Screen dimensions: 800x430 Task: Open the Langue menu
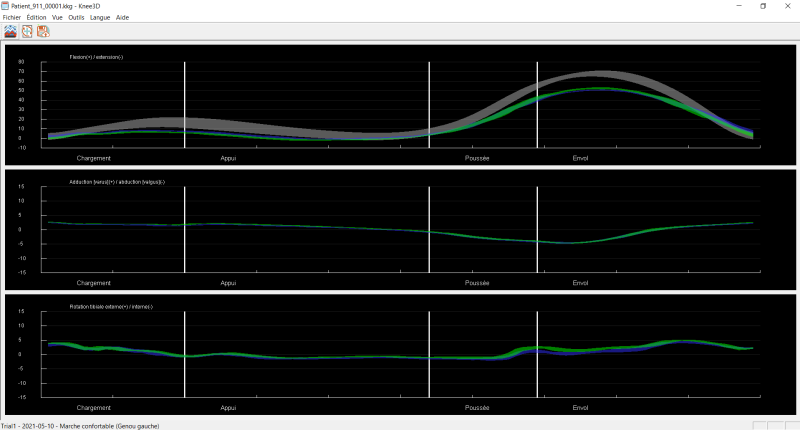coord(100,17)
